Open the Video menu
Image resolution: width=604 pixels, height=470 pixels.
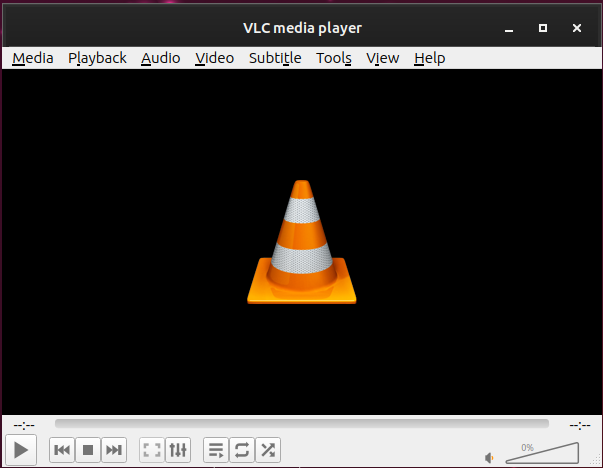click(215, 58)
